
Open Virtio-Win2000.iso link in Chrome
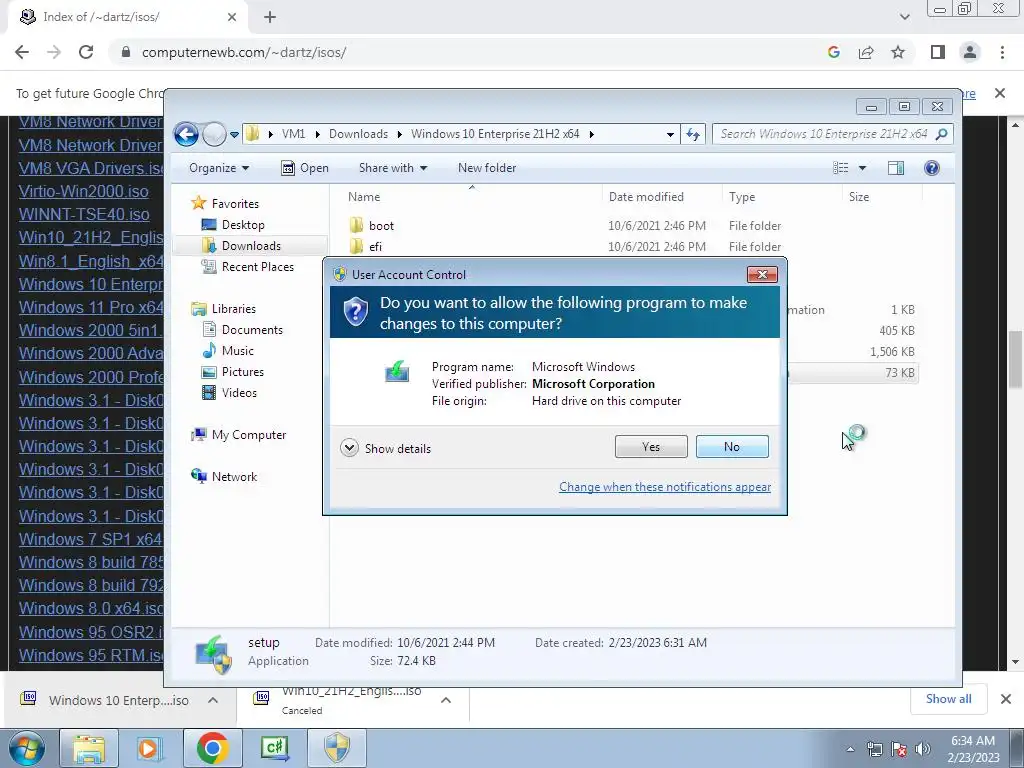point(84,191)
